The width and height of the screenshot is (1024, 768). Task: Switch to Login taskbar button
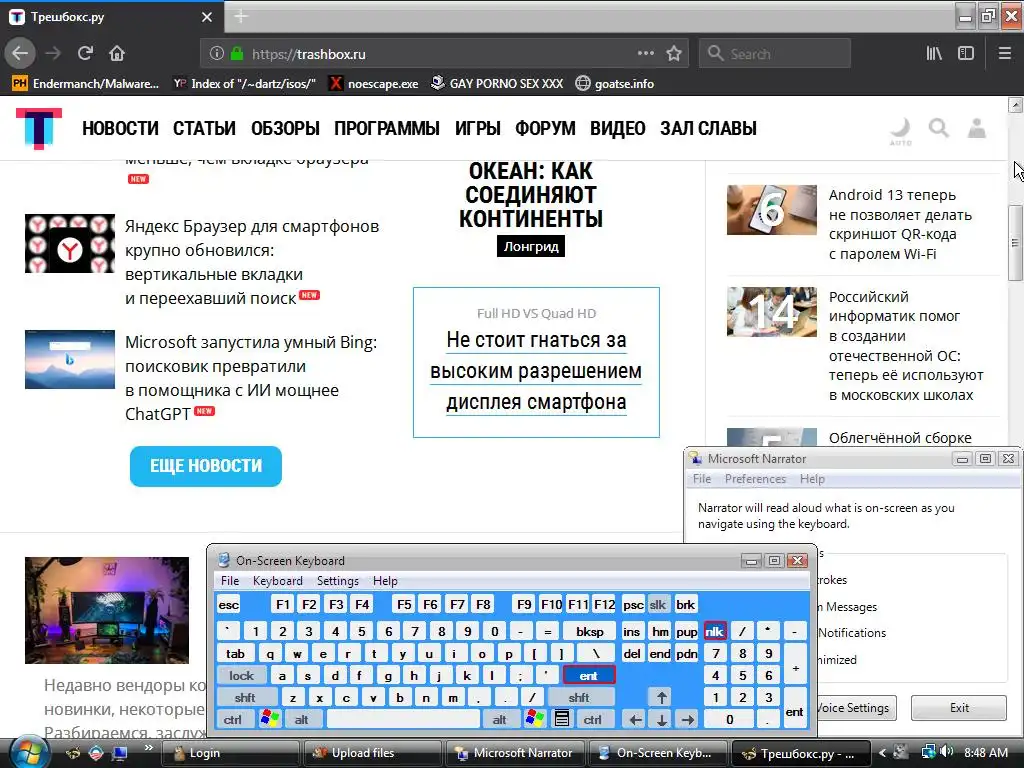pos(229,753)
